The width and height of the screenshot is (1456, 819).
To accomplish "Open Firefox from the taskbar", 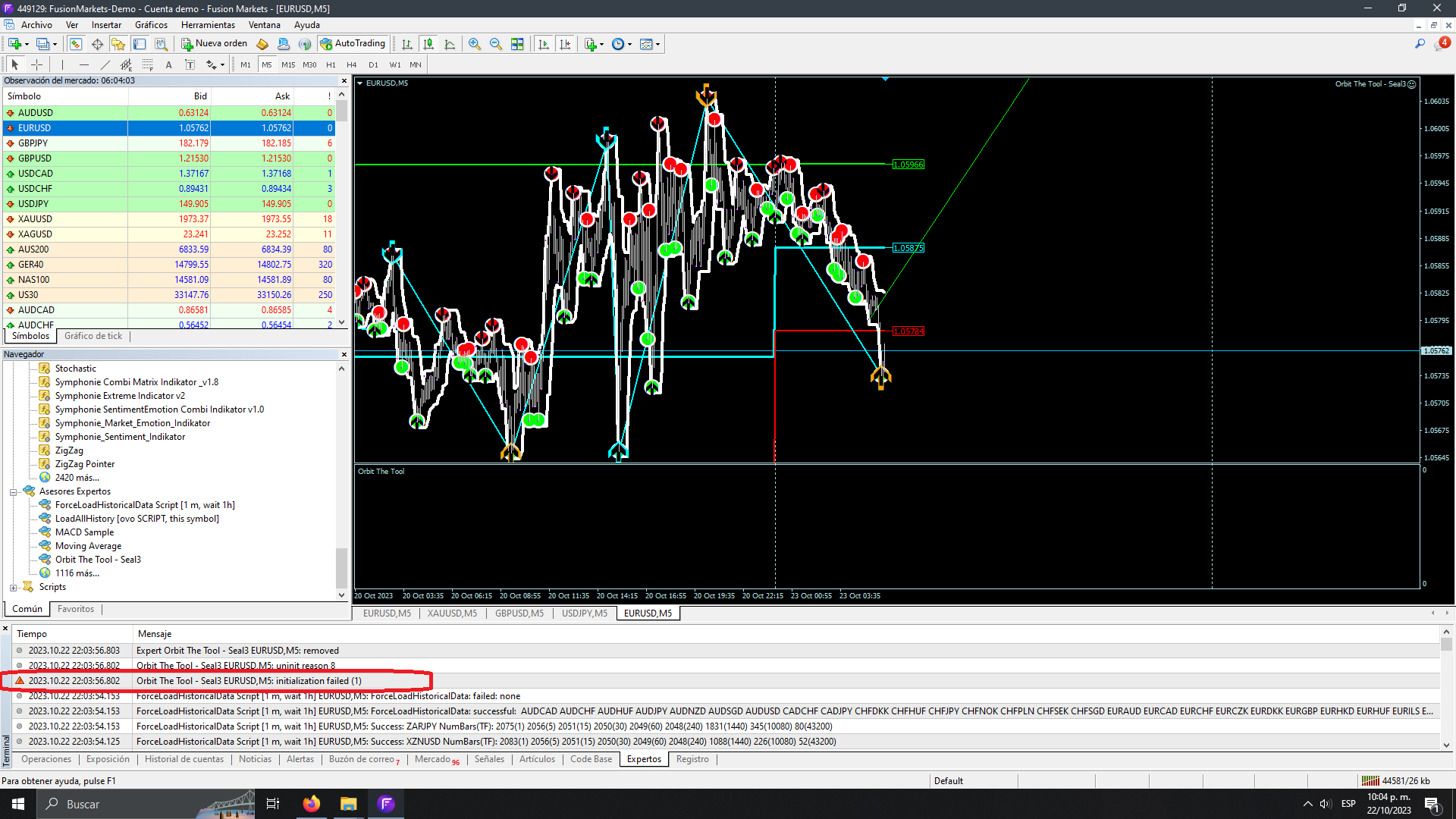I will 311,804.
